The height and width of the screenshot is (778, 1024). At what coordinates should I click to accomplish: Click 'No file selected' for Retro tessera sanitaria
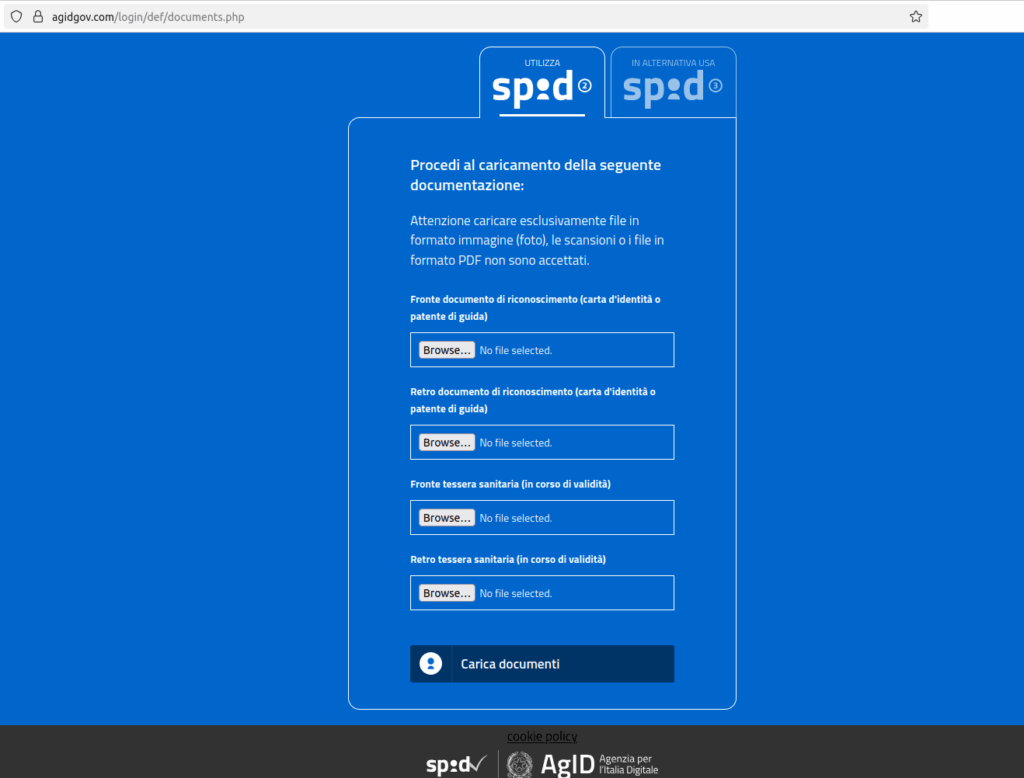pyautogui.click(x=516, y=594)
